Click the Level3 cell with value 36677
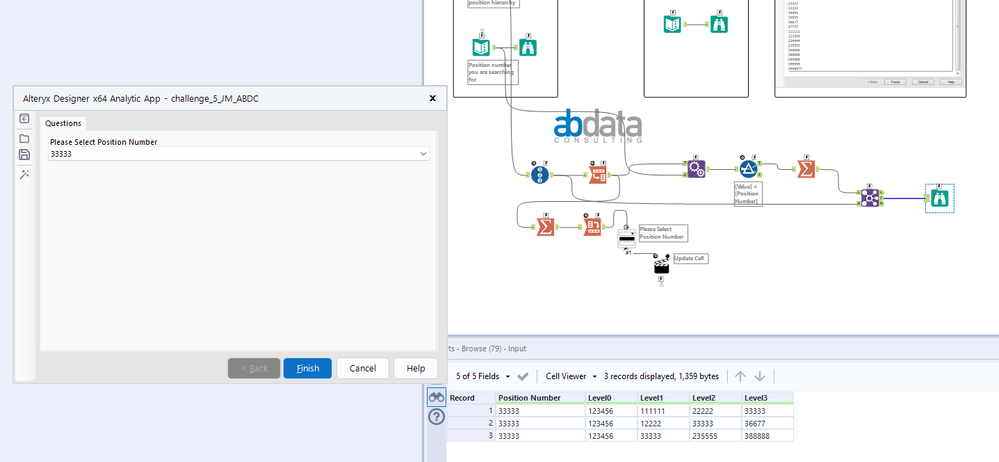Image resolution: width=999 pixels, height=462 pixels. [768, 423]
